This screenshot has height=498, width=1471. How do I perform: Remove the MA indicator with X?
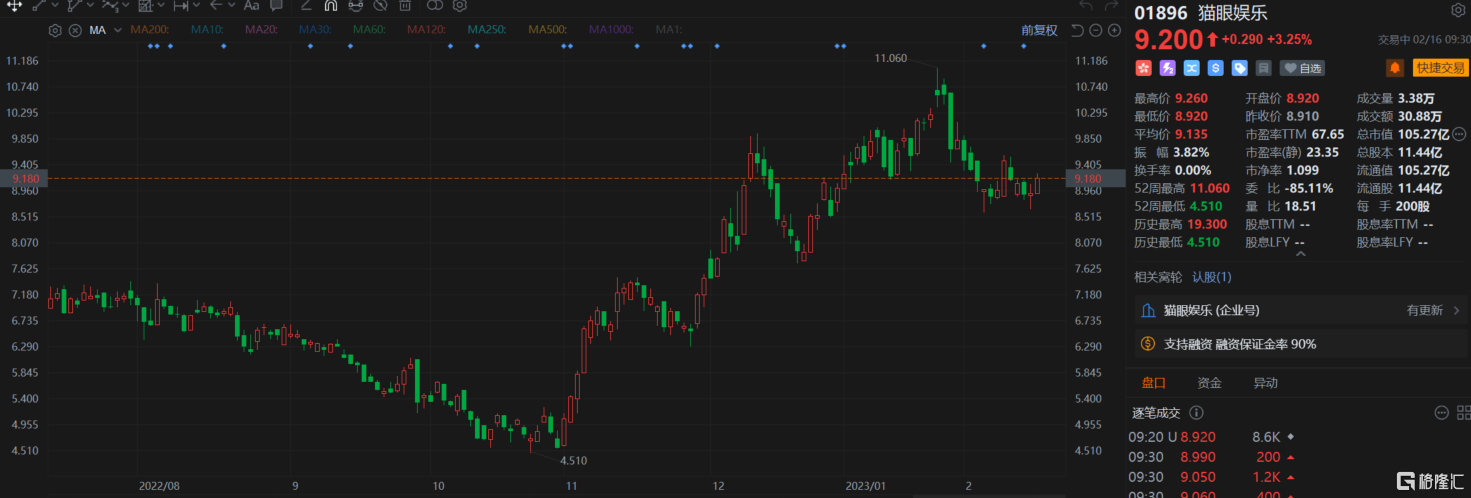click(75, 30)
